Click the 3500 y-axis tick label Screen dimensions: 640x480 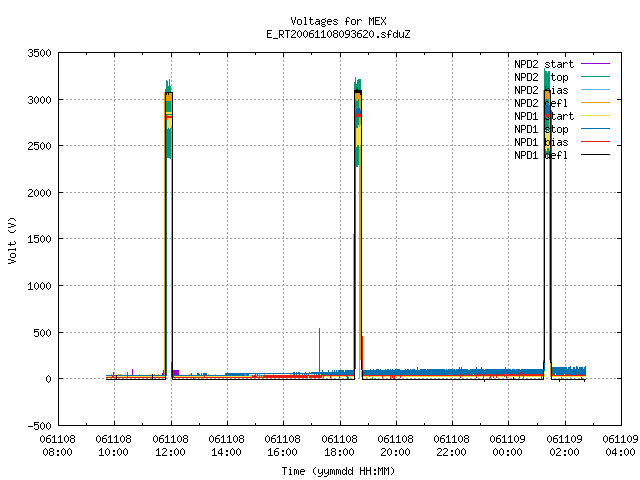(x=39, y=53)
